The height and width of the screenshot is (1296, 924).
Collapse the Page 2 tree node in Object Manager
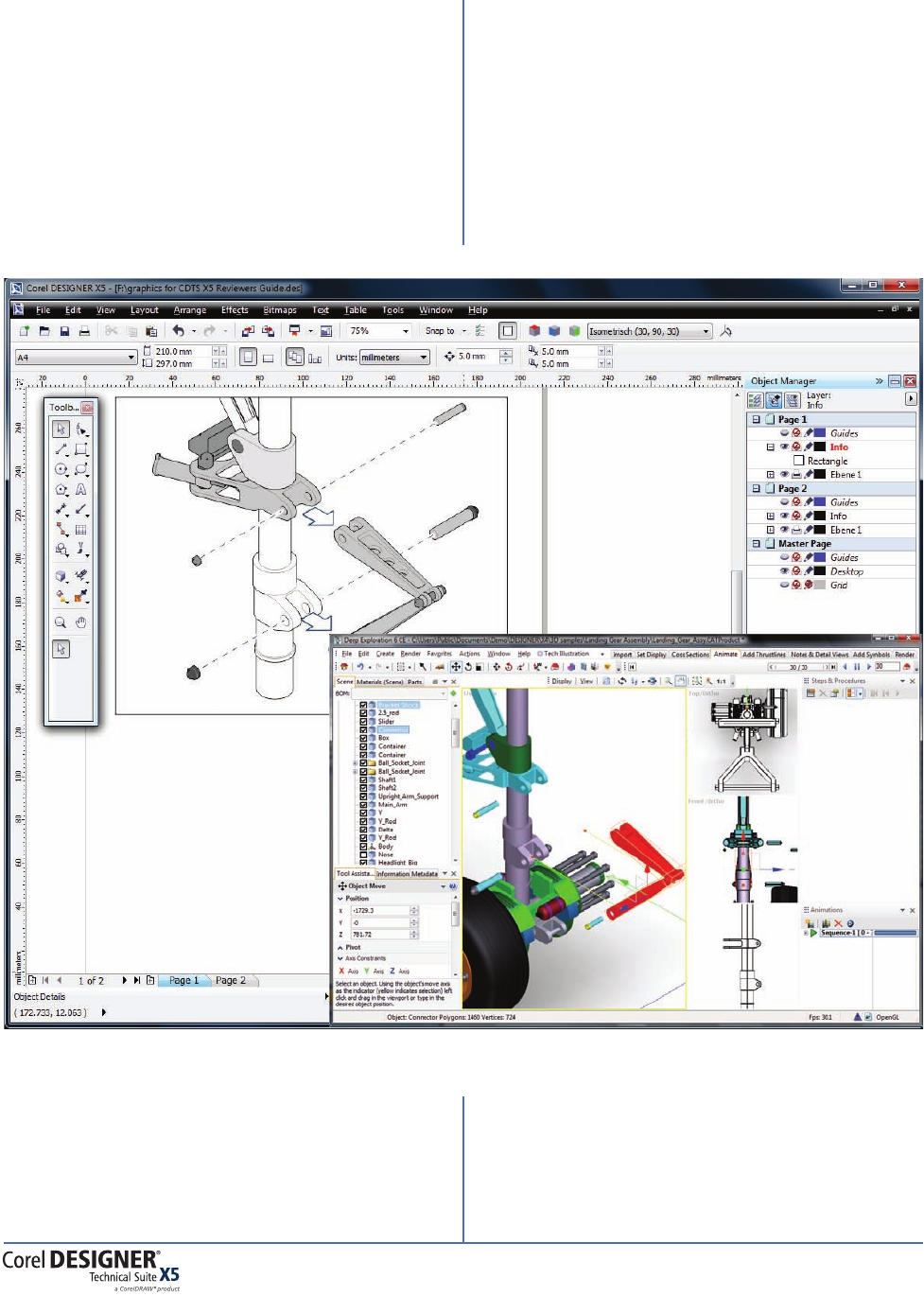(756, 488)
